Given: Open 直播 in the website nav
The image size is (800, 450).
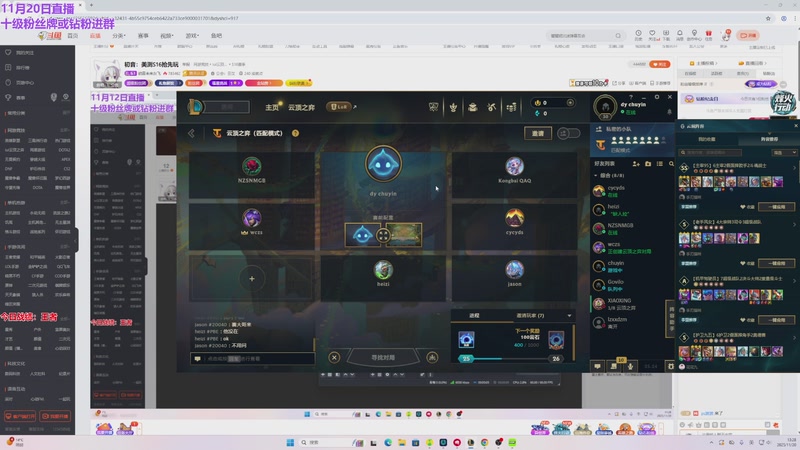Looking at the screenshot, I should click(95, 36).
